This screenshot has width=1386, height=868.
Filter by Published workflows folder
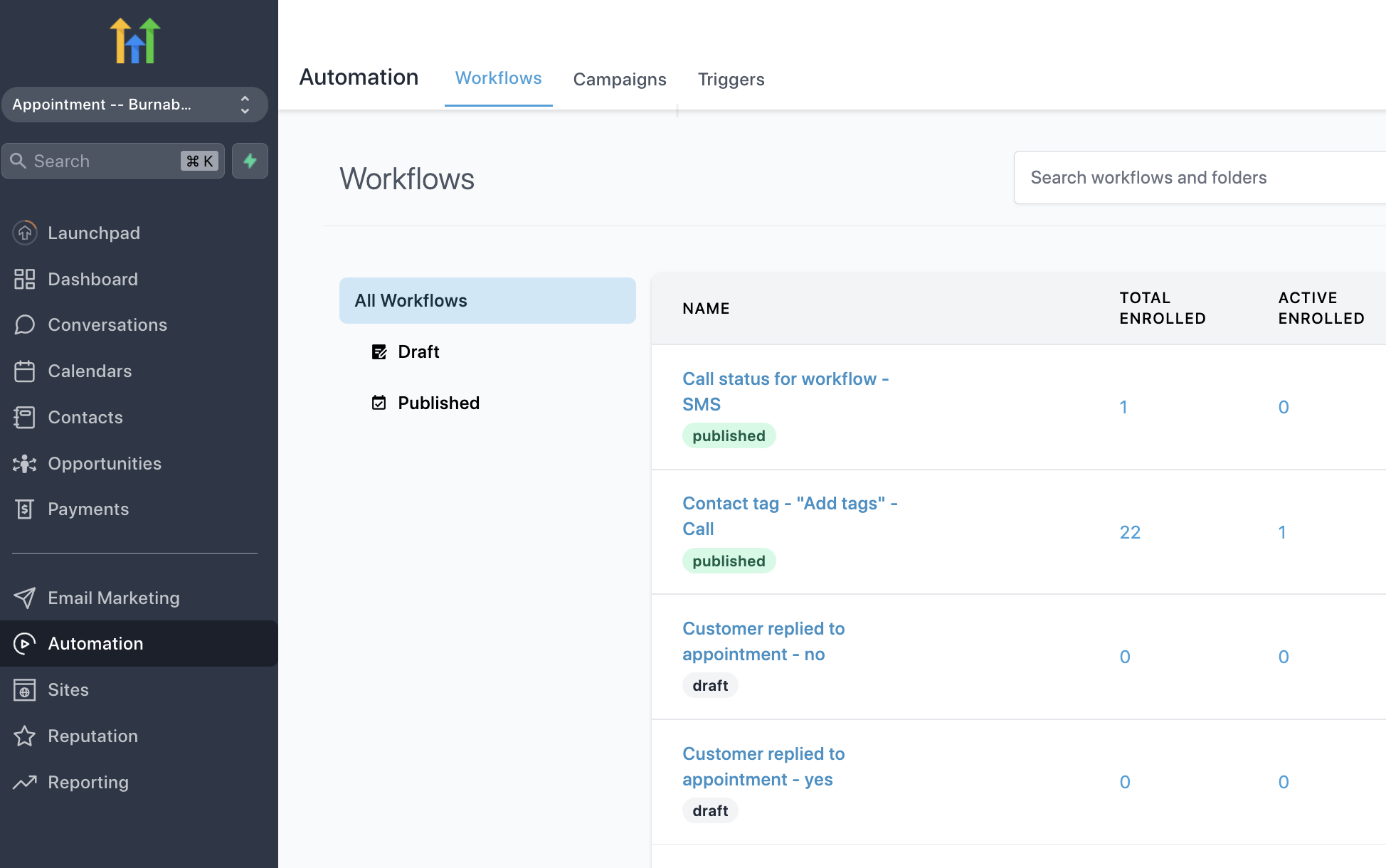pyautogui.click(x=438, y=403)
